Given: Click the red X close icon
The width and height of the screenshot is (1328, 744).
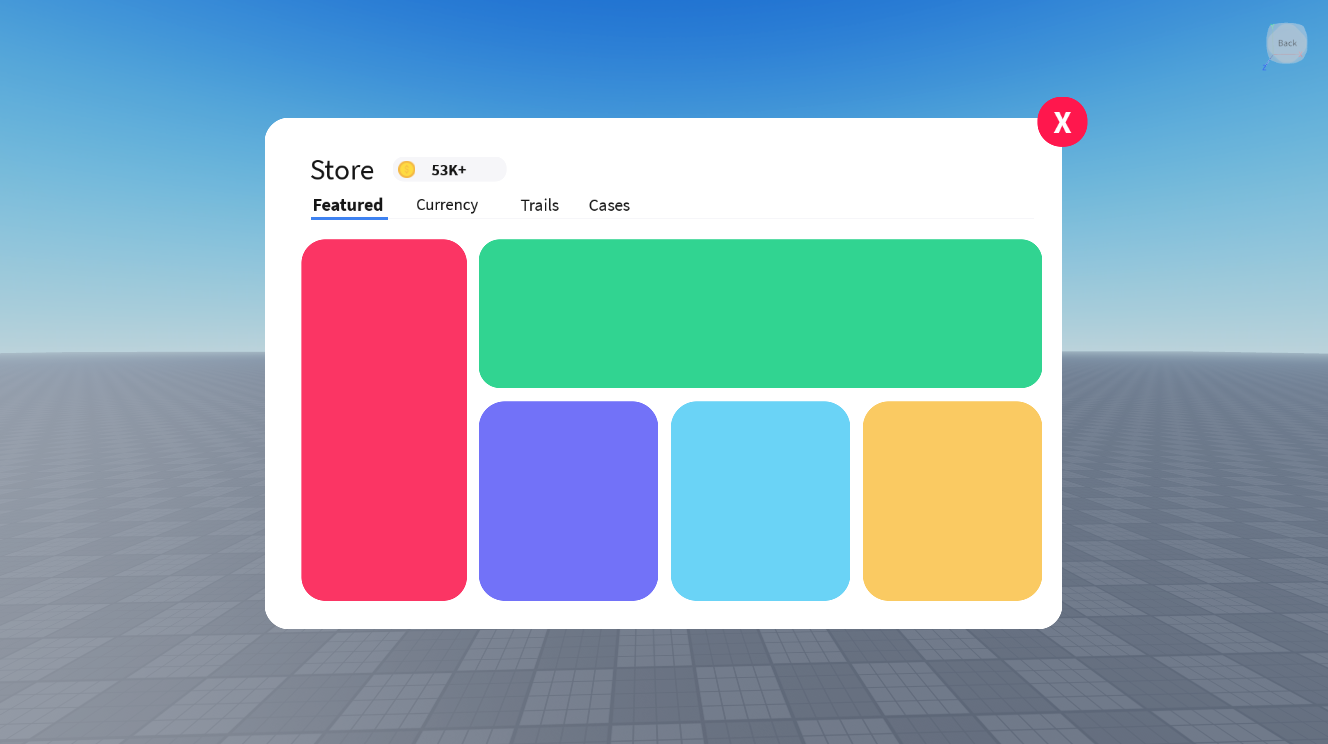Looking at the screenshot, I should 1062,121.
